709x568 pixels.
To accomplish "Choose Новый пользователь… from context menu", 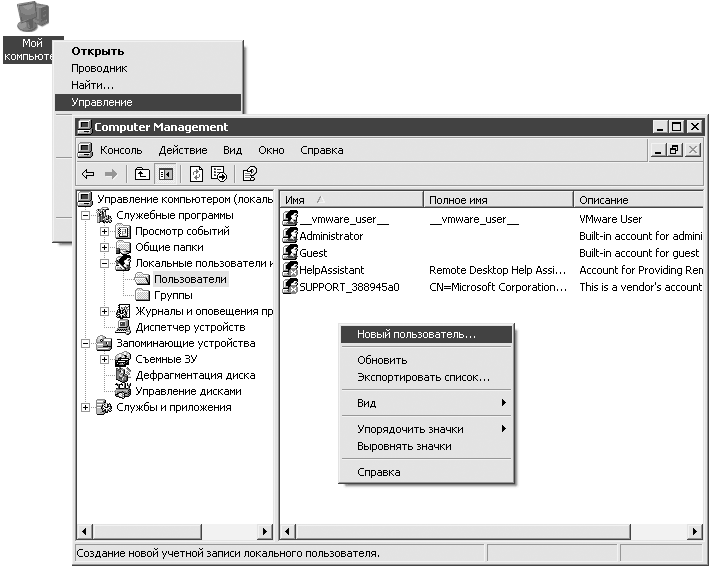I will pyautogui.click(x=426, y=334).
